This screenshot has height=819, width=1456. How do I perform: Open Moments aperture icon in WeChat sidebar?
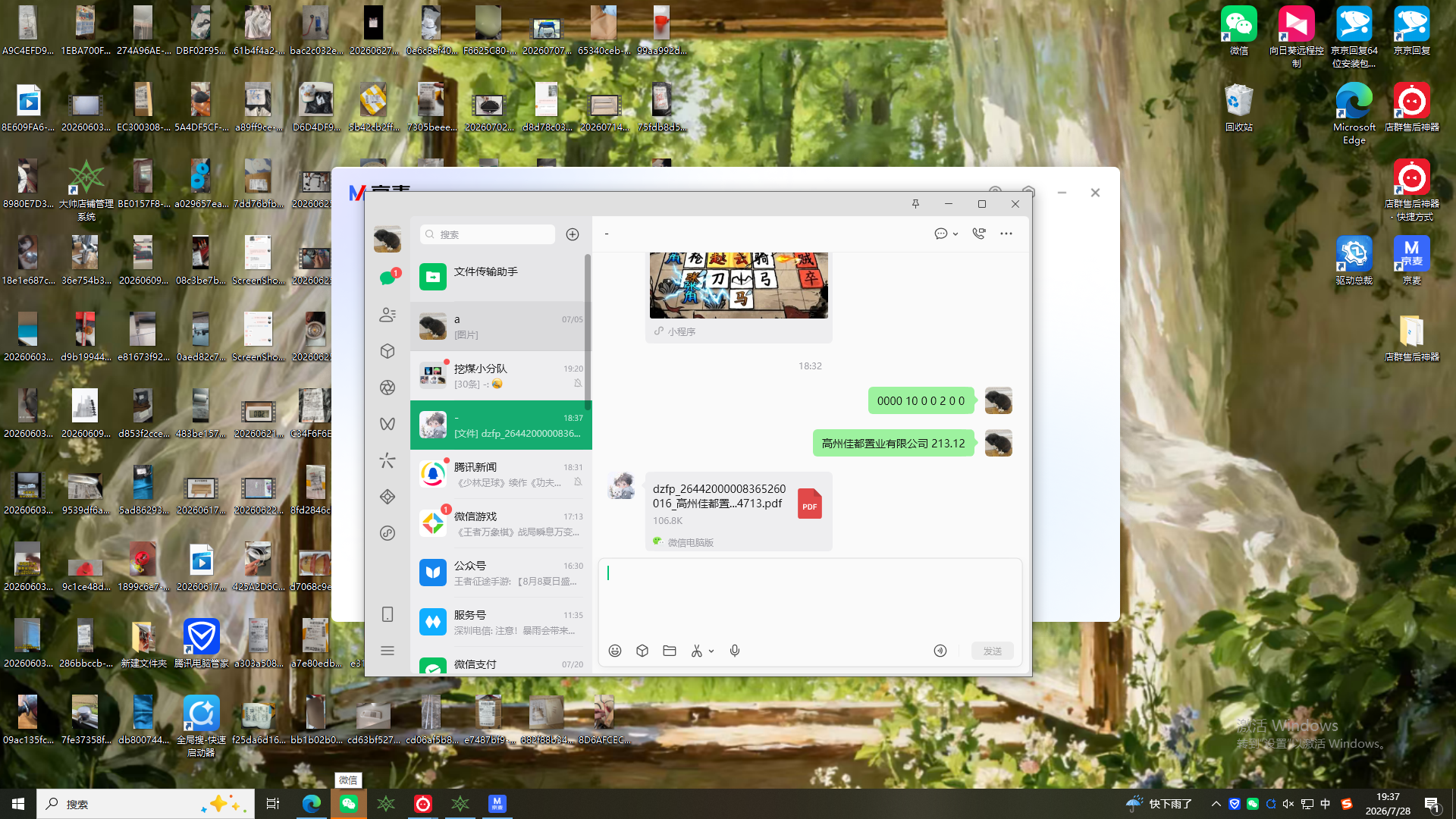[x=388, y=388]
